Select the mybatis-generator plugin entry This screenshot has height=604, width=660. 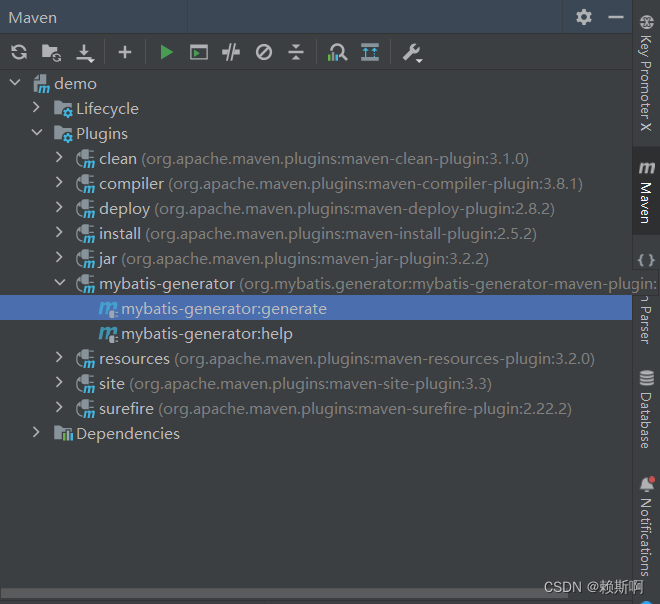(x=316, y=284)
